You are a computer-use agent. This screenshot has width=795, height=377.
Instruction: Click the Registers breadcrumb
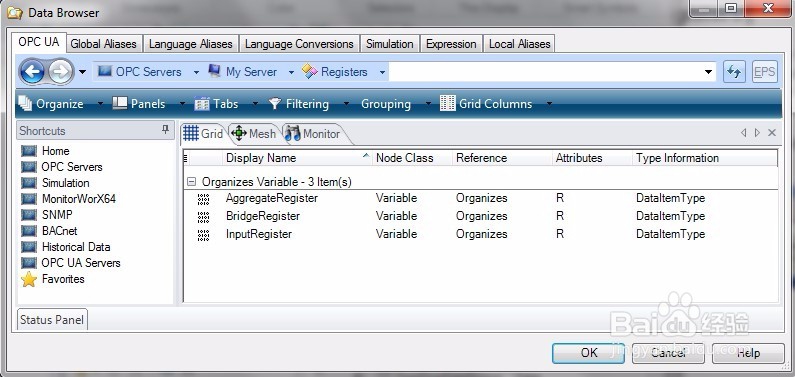click(x=335, y=72)
